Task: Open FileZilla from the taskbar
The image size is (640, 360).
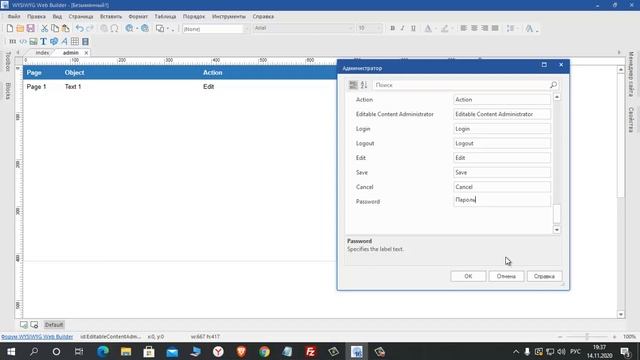Action: [x=311, y=351]
